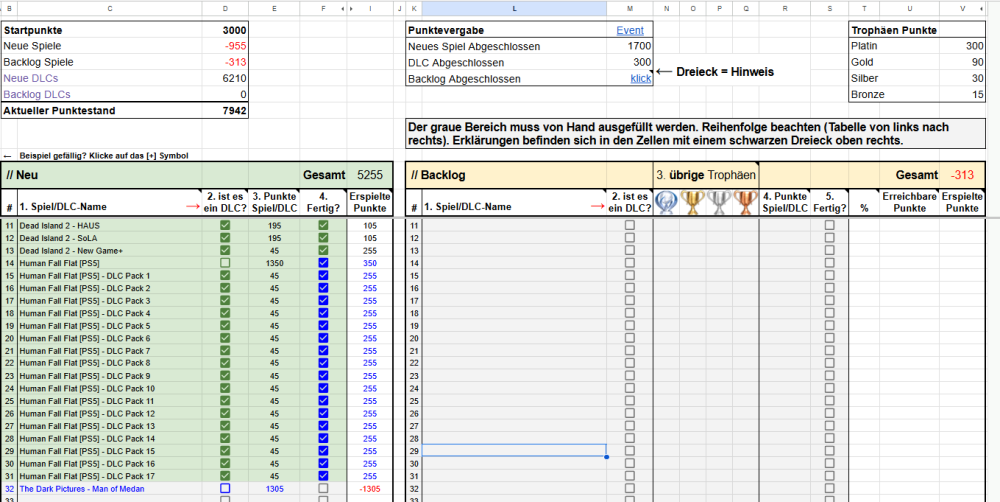Click the gold trophy icon in Backlog header
This screenshot has width=1000, height=502.
[694, 202]
